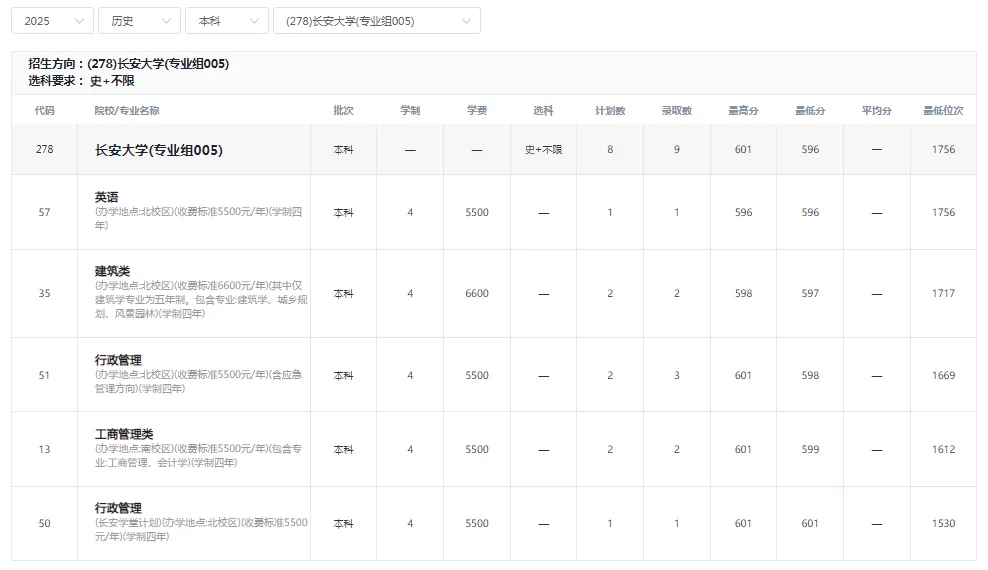Image resolution: width=988 pixels, height=570 pixels.
Task: Click the 史+不限 cell in group row
Action: click(543, 149)
